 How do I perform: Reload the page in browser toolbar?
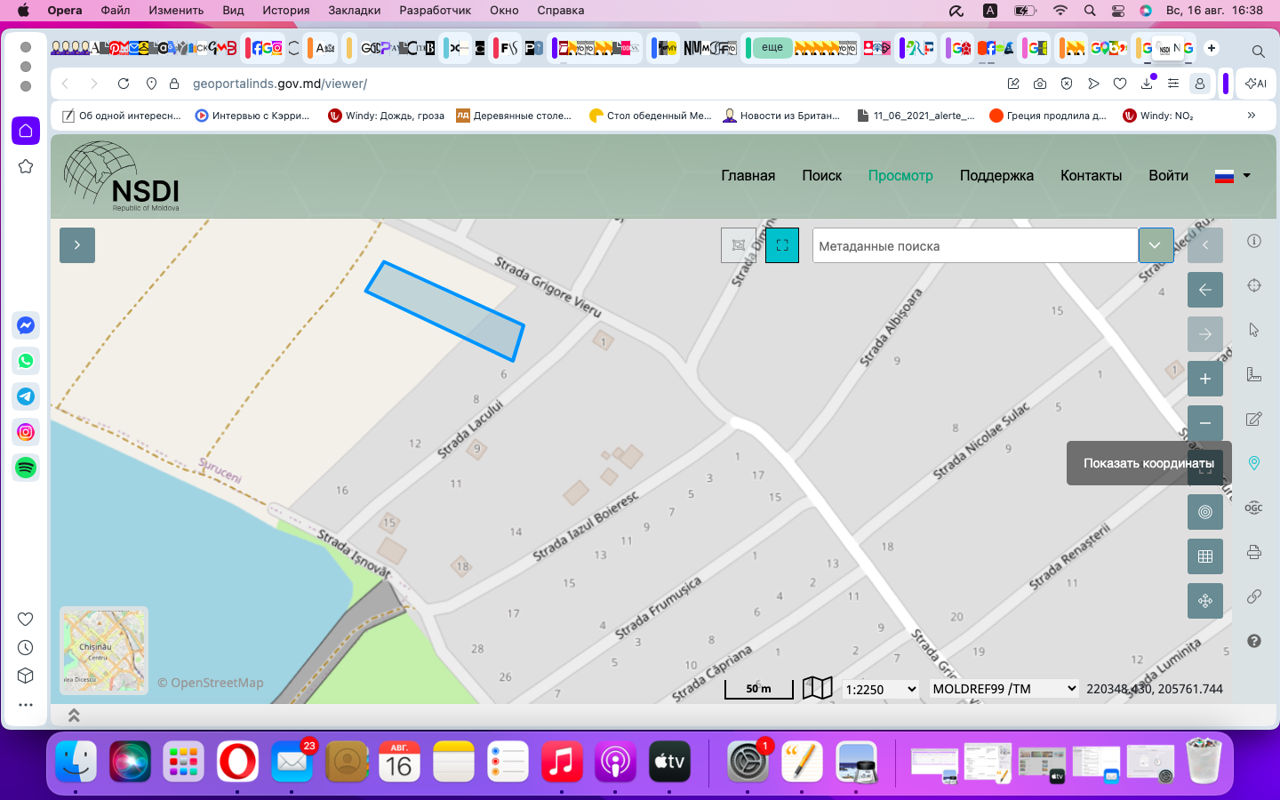[x=123, y=84]
